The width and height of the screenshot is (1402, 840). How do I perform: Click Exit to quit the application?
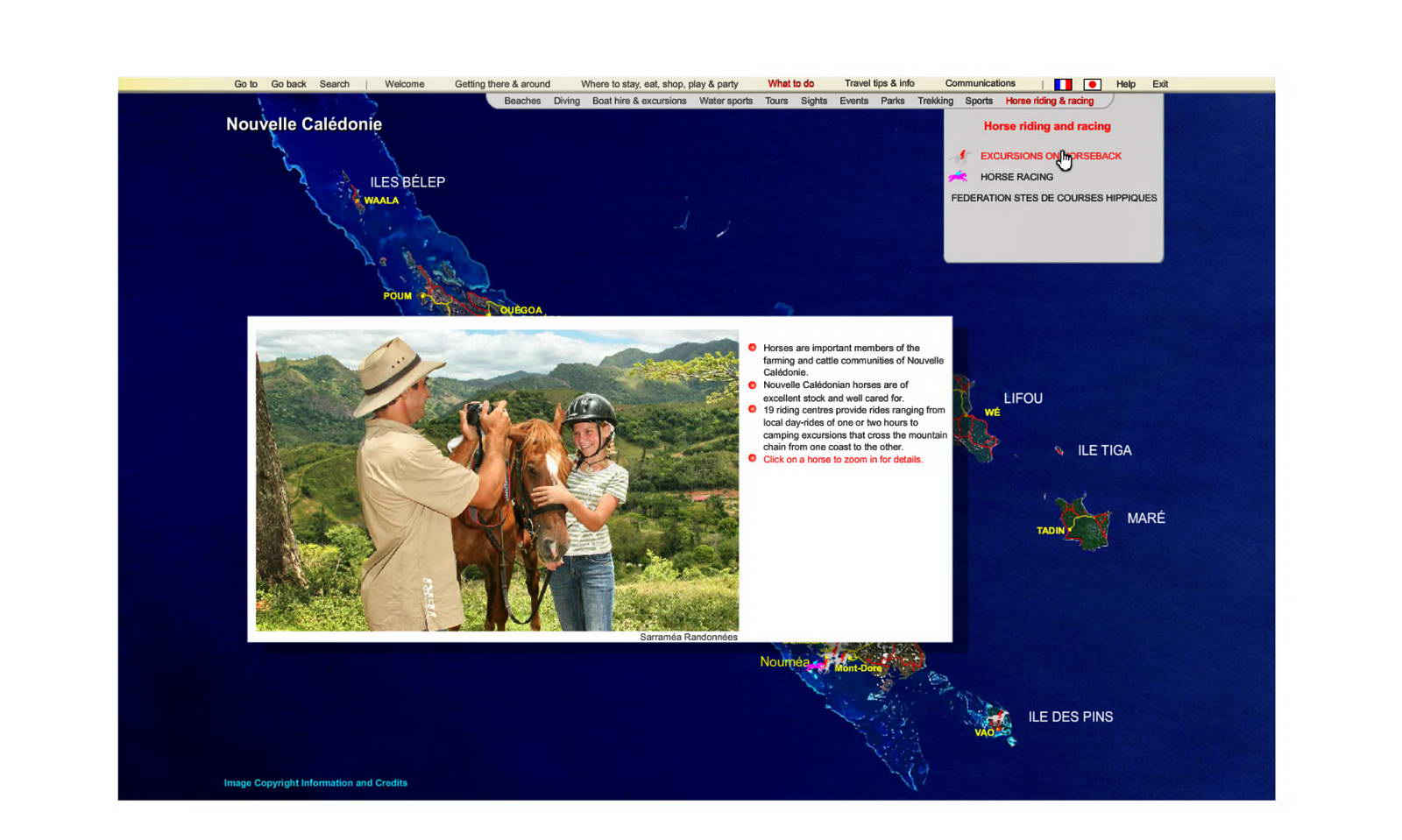coord(1159,84)
